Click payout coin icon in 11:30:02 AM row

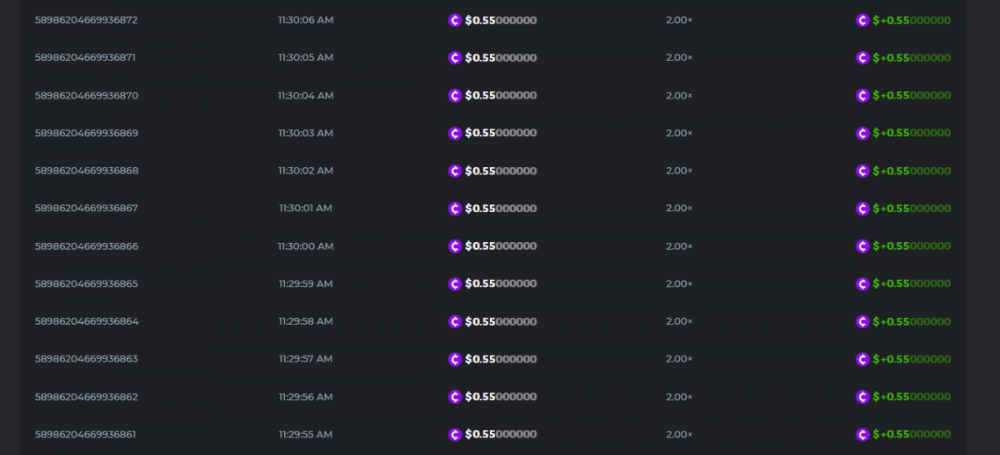pos(862,171)
